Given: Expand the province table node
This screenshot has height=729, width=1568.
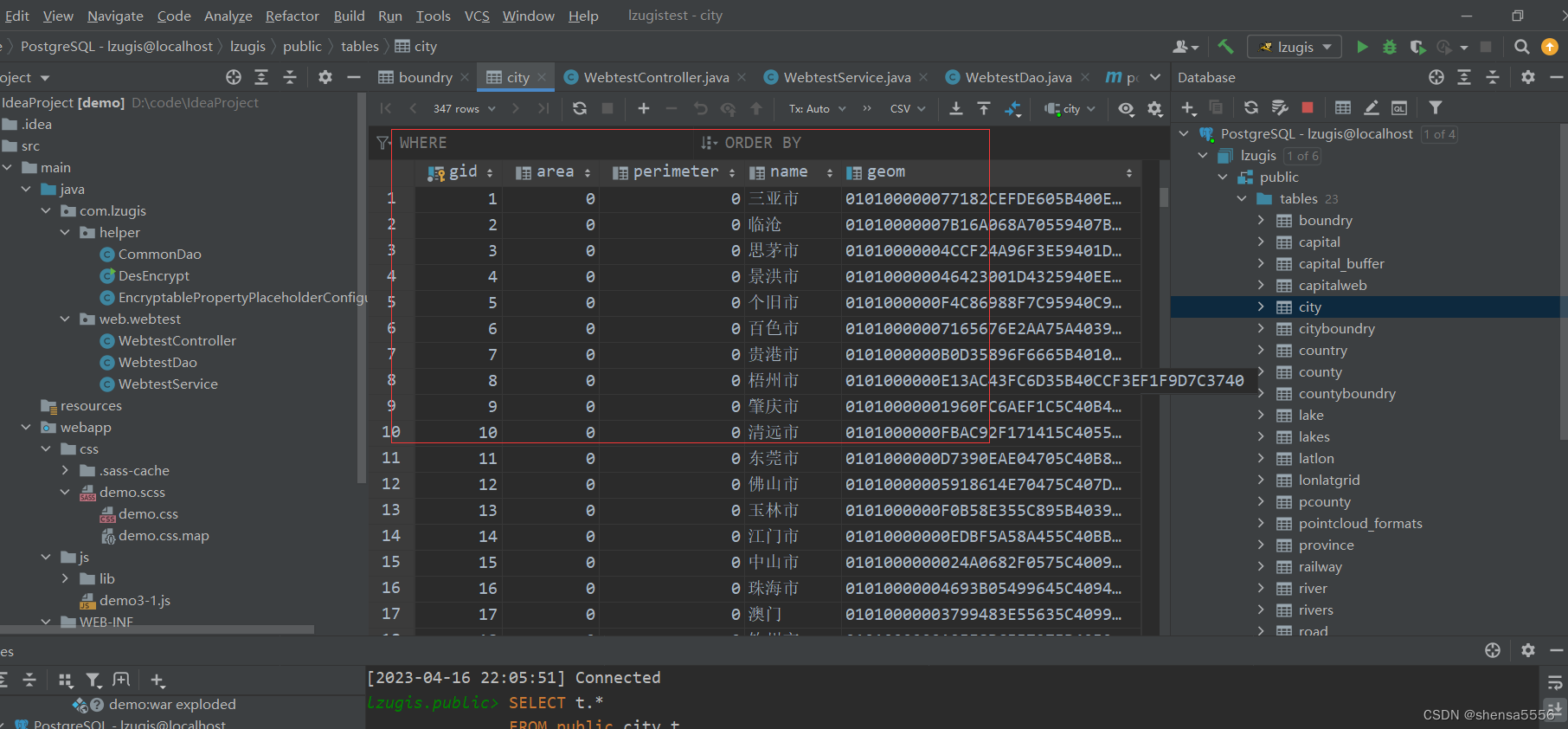Looking at the screenshot, I should tap(1261, 545).
